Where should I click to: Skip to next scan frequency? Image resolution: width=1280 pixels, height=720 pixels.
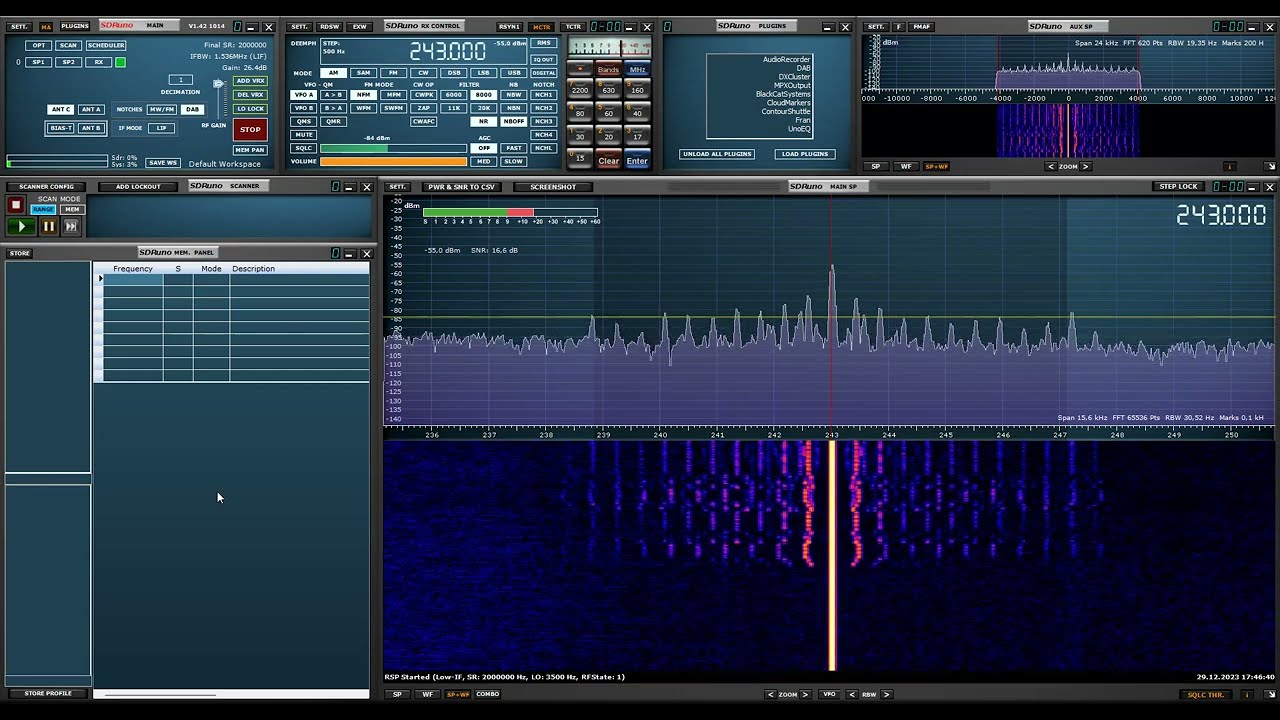coord(71,227)
